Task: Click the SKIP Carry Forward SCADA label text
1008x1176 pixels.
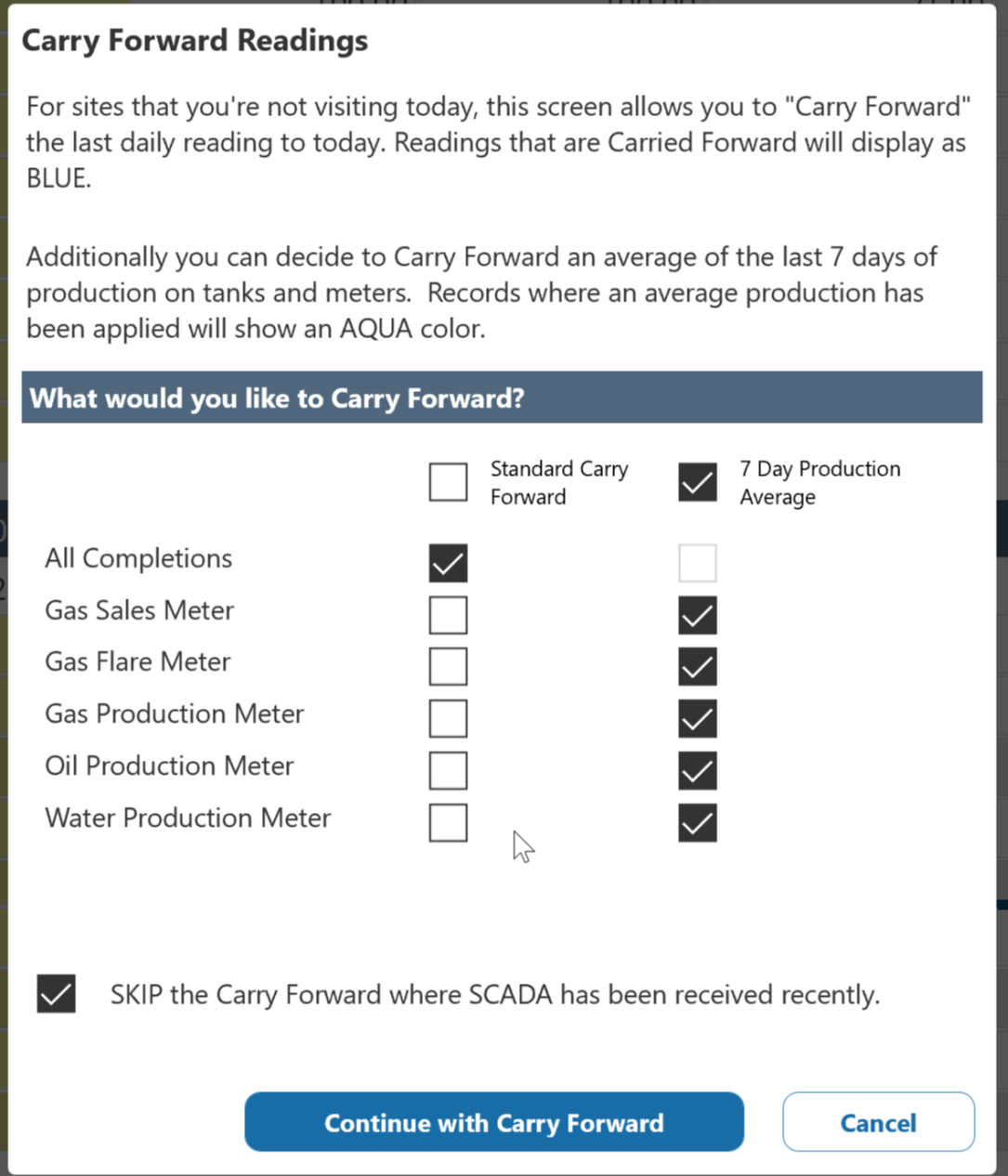Action: point(494,995)
